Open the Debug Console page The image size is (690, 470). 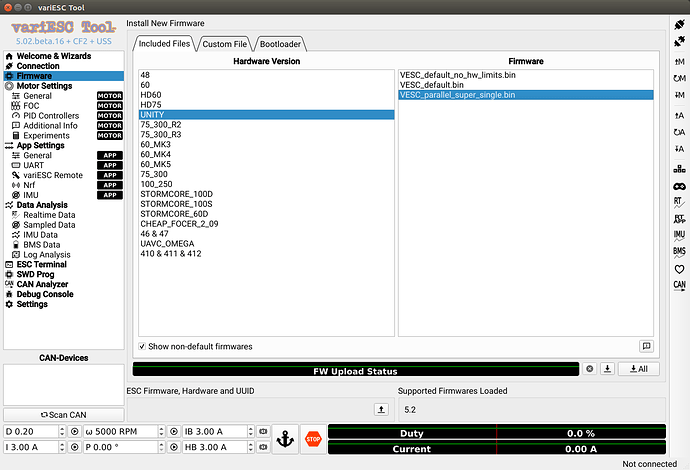pos(45,294)
